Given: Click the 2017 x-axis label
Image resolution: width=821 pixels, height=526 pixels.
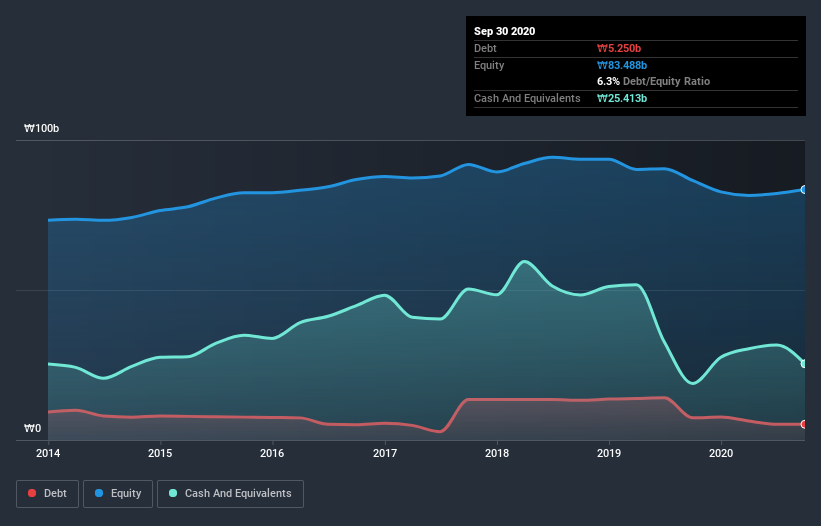Looking at the screenshot, I should (385, 453).
